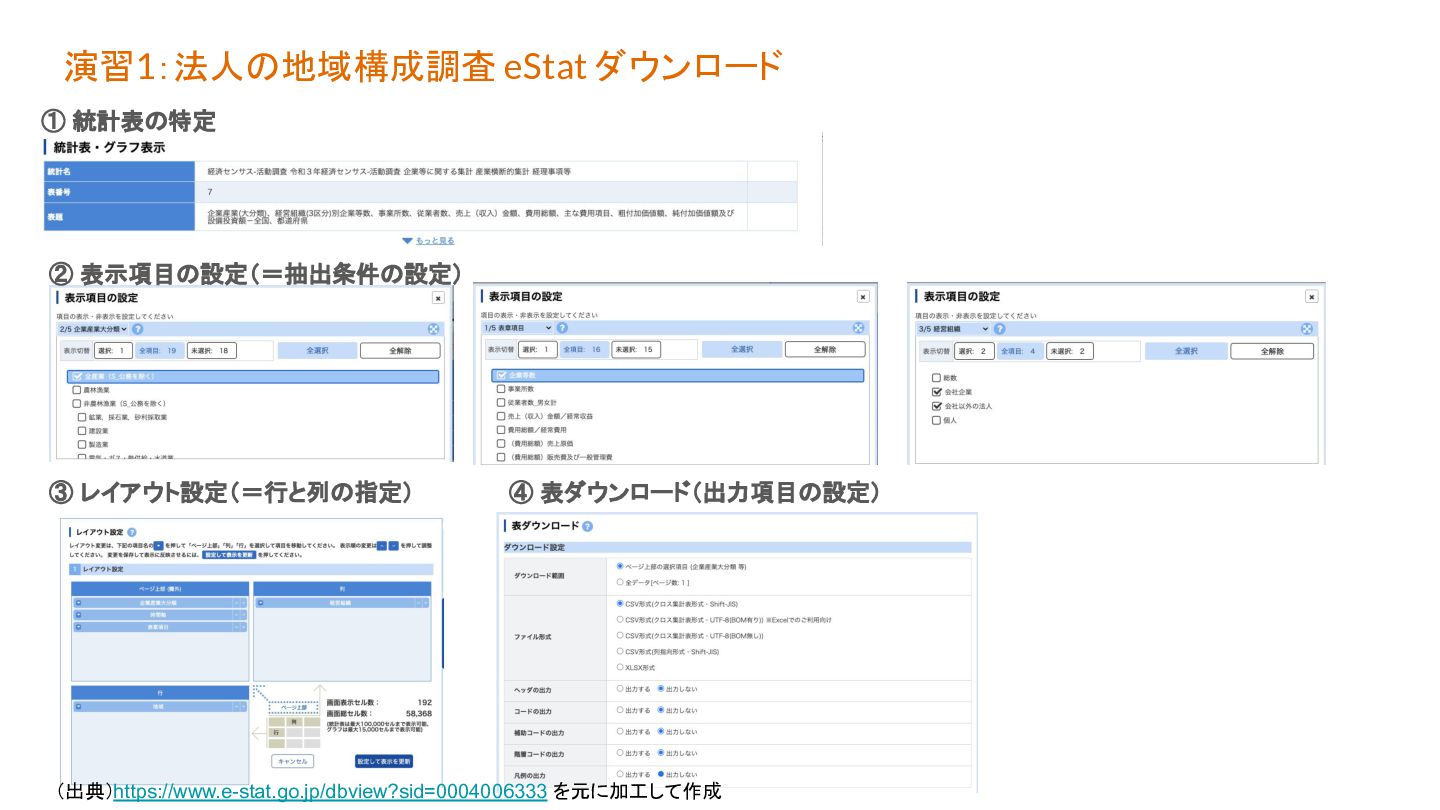This screenshot has width=1440, height=810.
Task: Click 選択: 2 toggle in 経営組織 dialog
Action: coord(973,351)
